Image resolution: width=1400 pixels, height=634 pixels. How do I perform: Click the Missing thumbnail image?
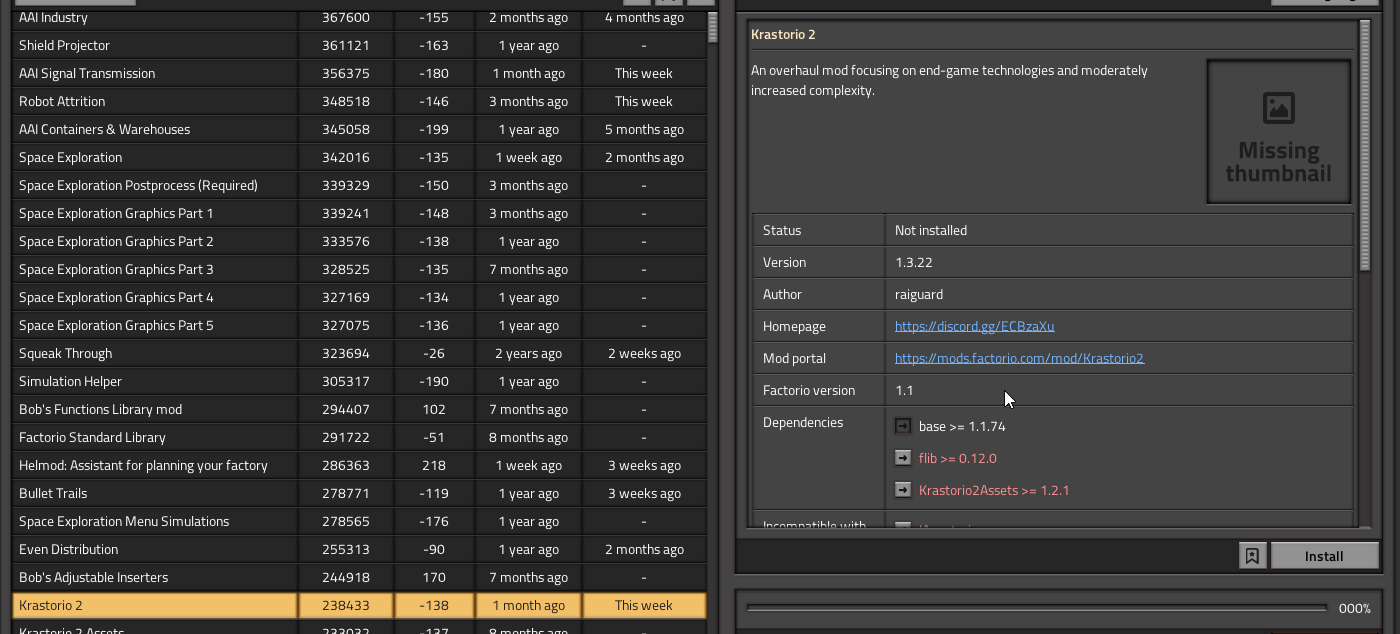1278,131
